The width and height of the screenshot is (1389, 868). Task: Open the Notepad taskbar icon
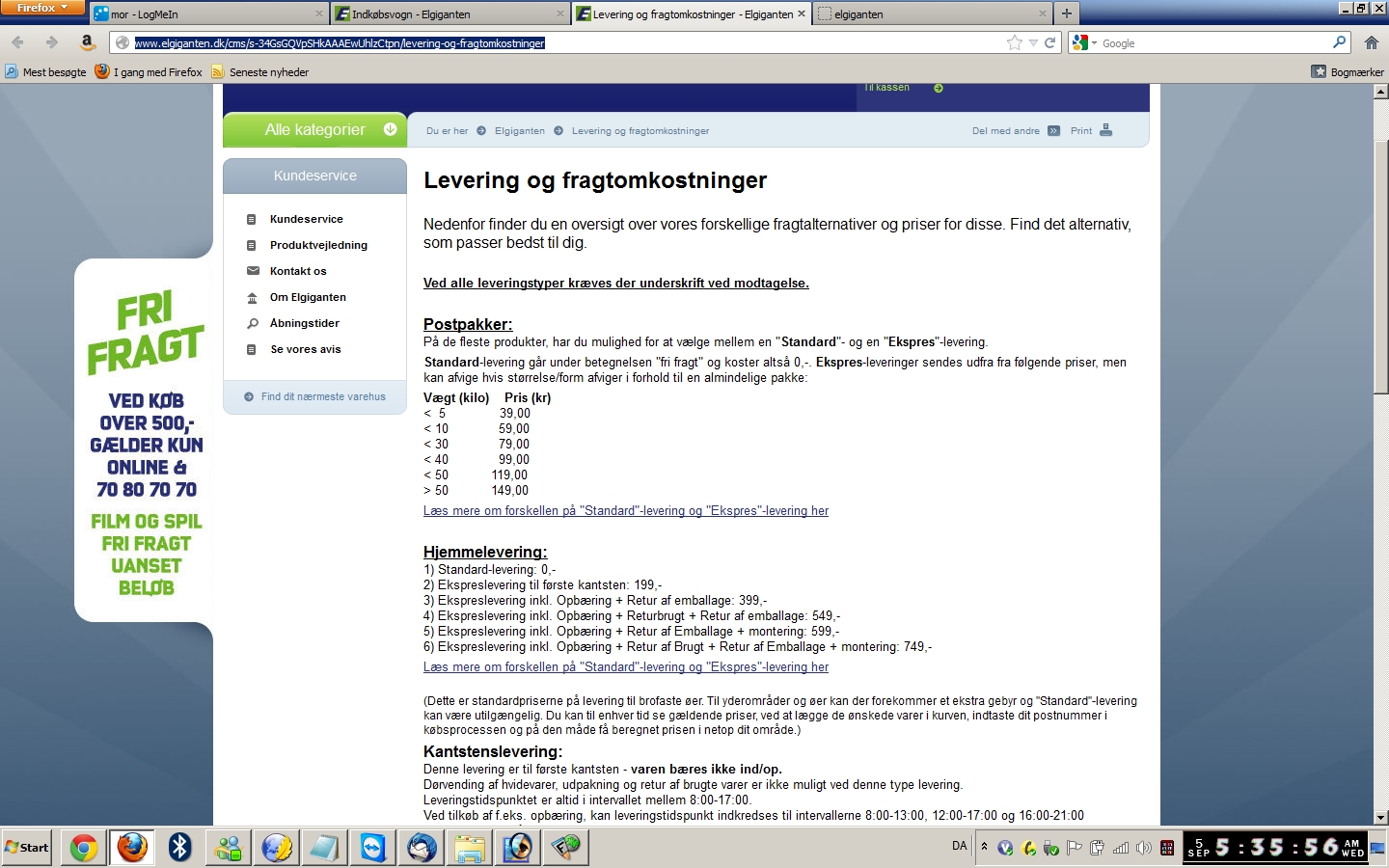point(325,848)
